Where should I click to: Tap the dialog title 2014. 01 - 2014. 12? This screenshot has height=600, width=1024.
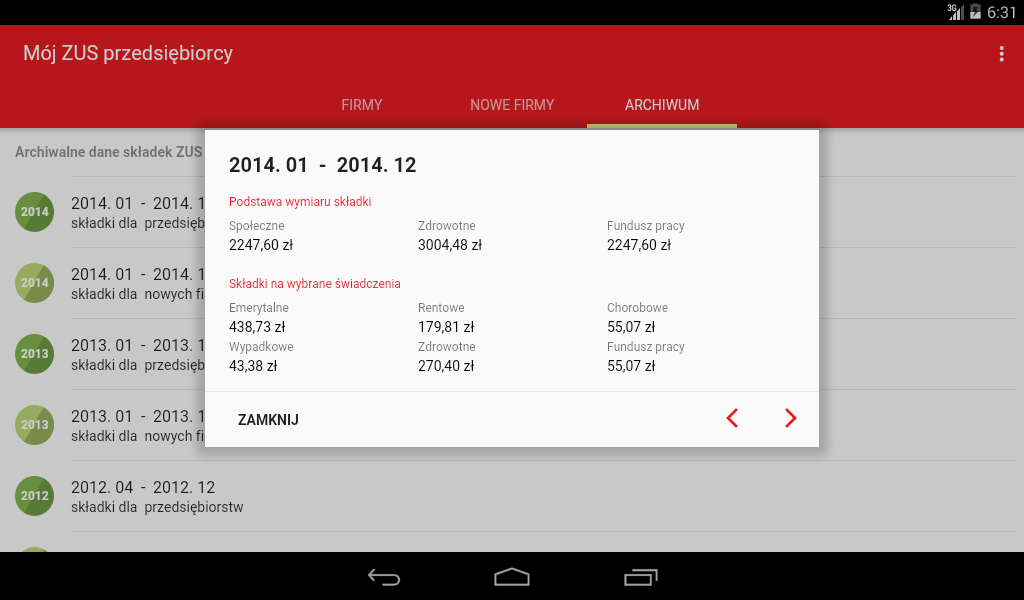pyautogui.click(x=323, y=165)
